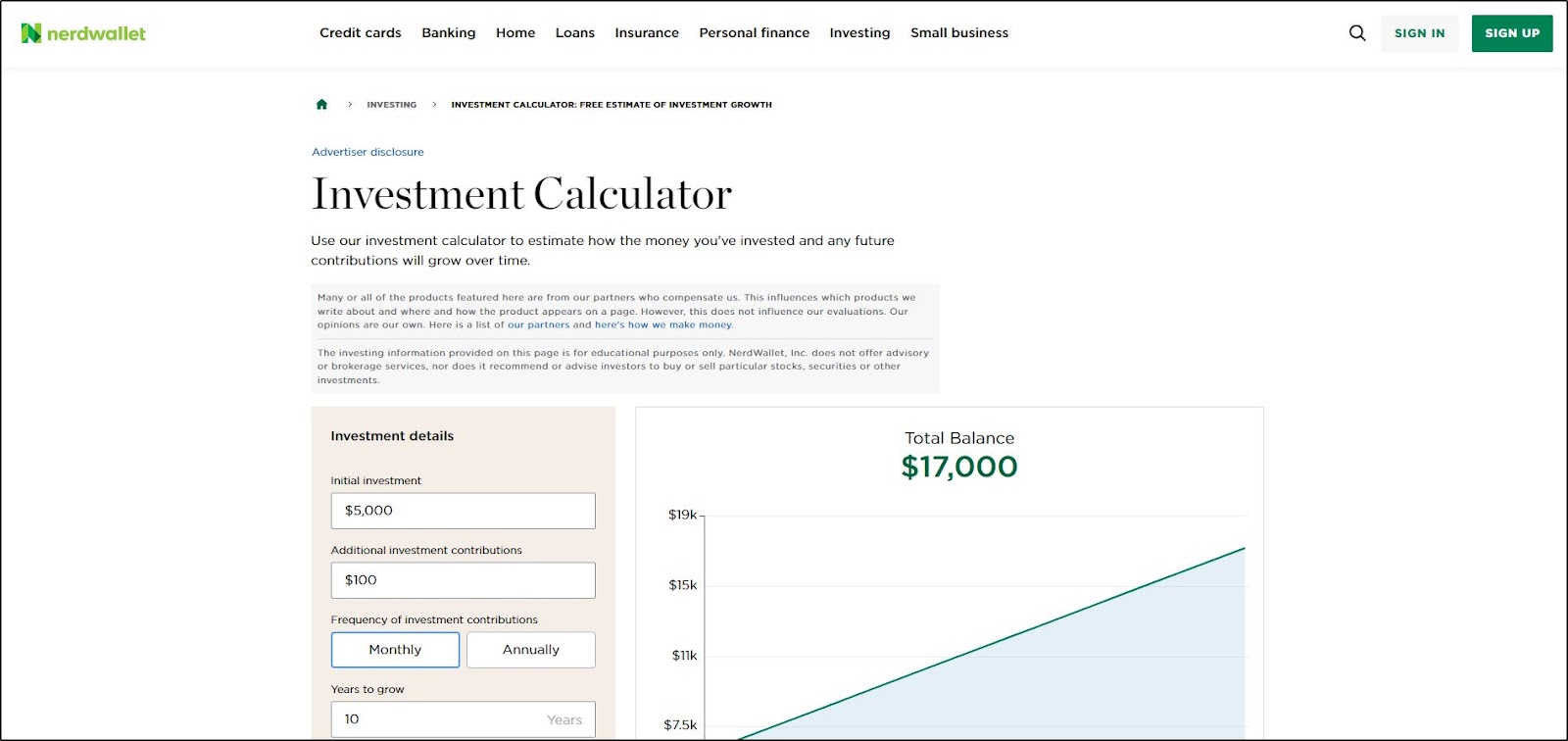This screenshot has width=1568, height=741.
Task: Click the current page breadcrumb title
Action: tap(612, 105)
